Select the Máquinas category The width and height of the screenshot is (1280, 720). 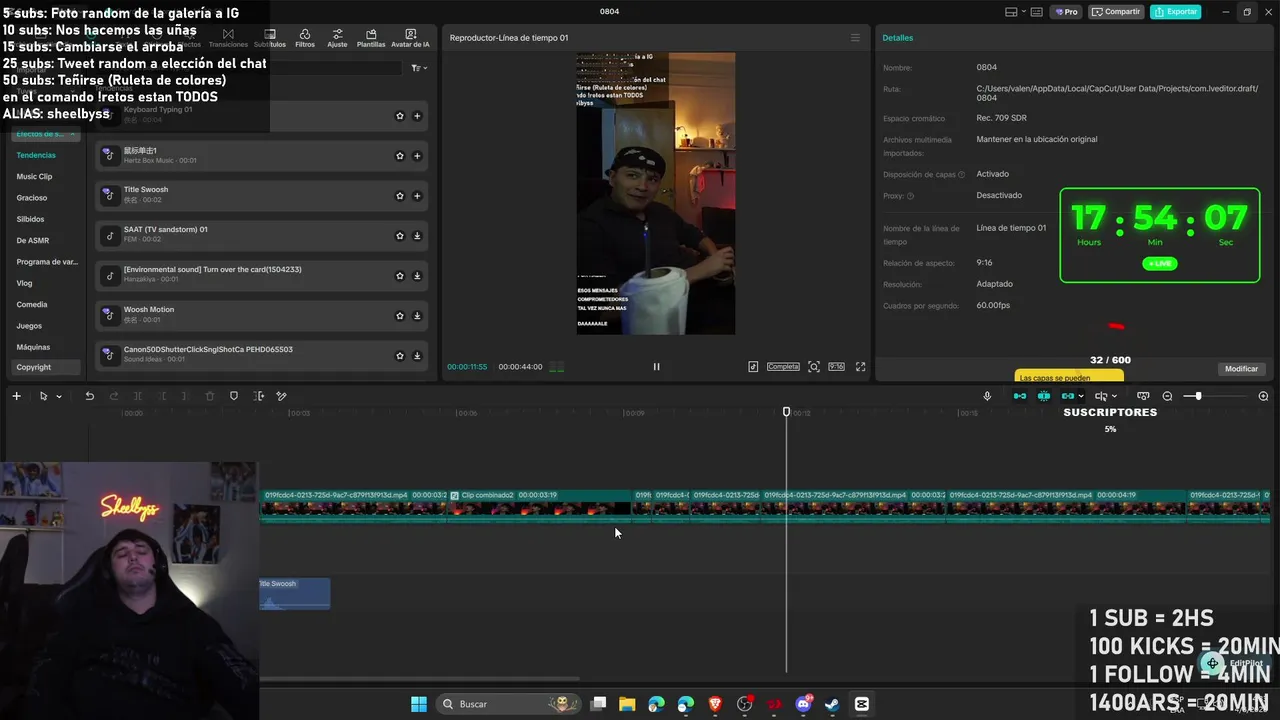(33, 347)
